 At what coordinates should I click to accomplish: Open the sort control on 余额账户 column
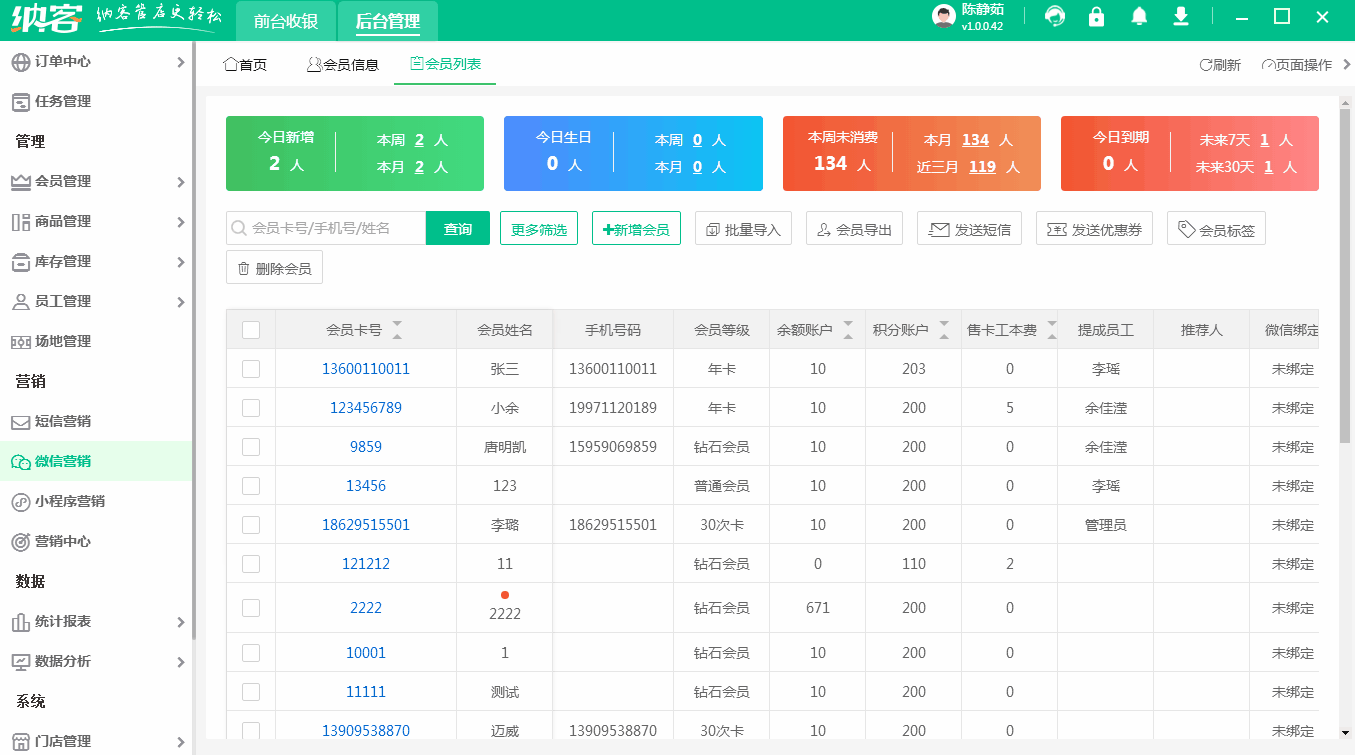coord(847,329)
